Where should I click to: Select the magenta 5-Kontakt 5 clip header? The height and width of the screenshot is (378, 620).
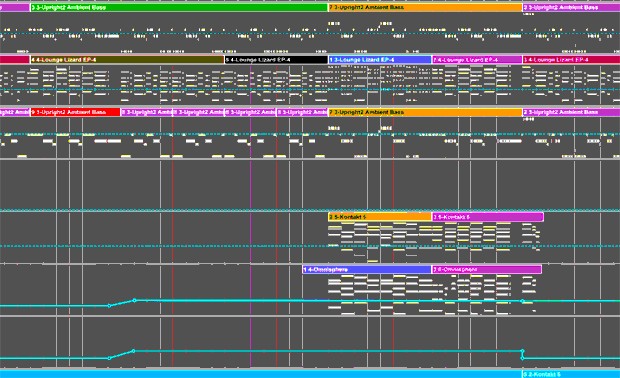(x=488, y=217)
